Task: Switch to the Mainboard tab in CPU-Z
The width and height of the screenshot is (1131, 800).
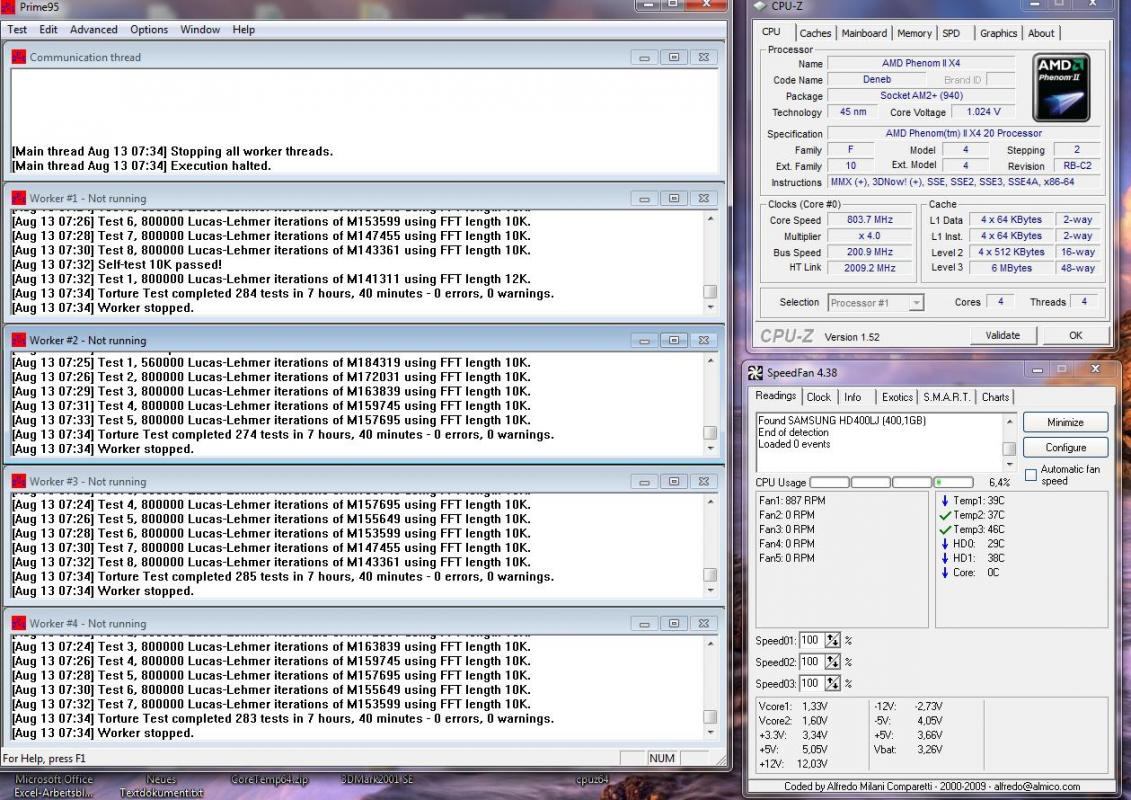Action: point(864,33)
